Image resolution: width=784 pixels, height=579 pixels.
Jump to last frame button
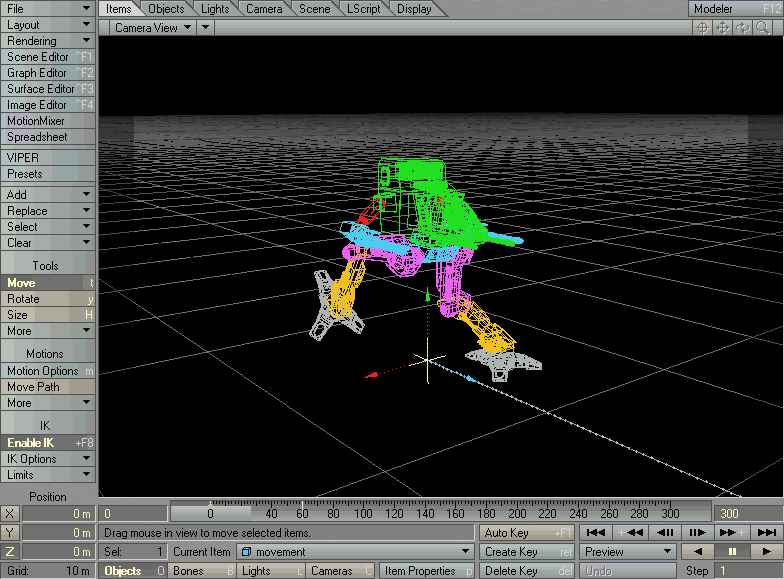[x=766, y=532]
